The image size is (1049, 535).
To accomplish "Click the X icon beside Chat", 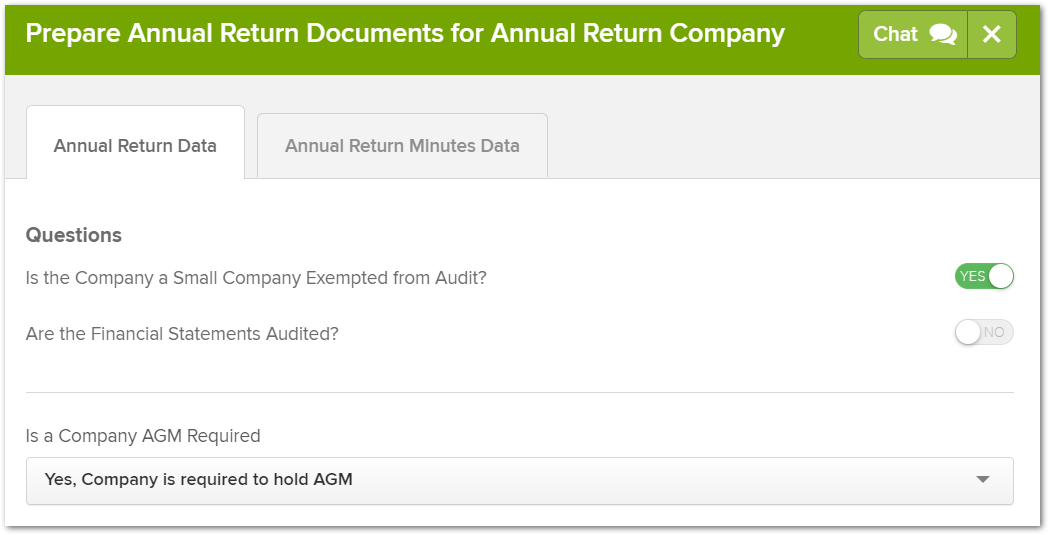I will [991, 34].
